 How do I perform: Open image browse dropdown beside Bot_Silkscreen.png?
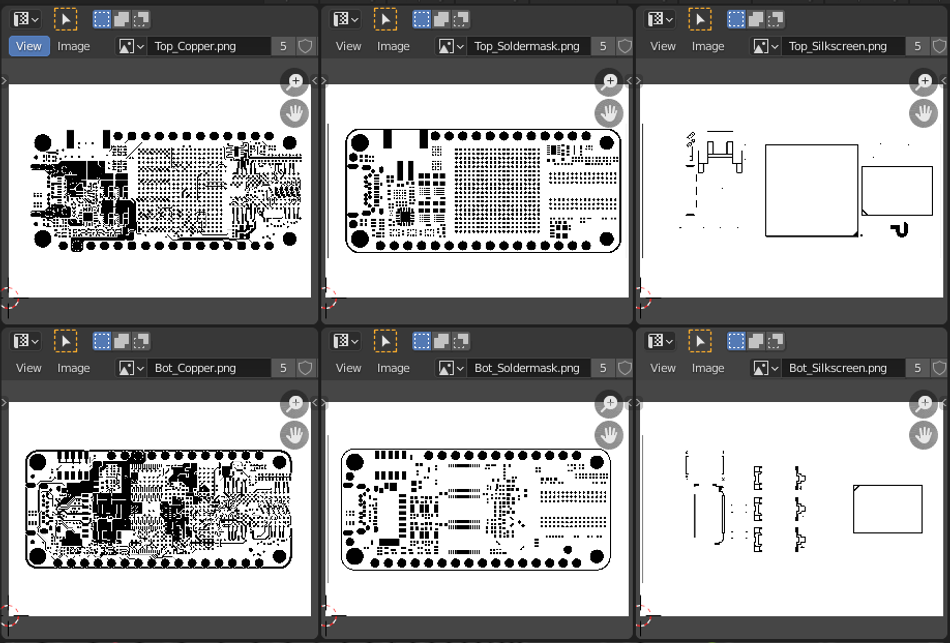click(765, 368)
